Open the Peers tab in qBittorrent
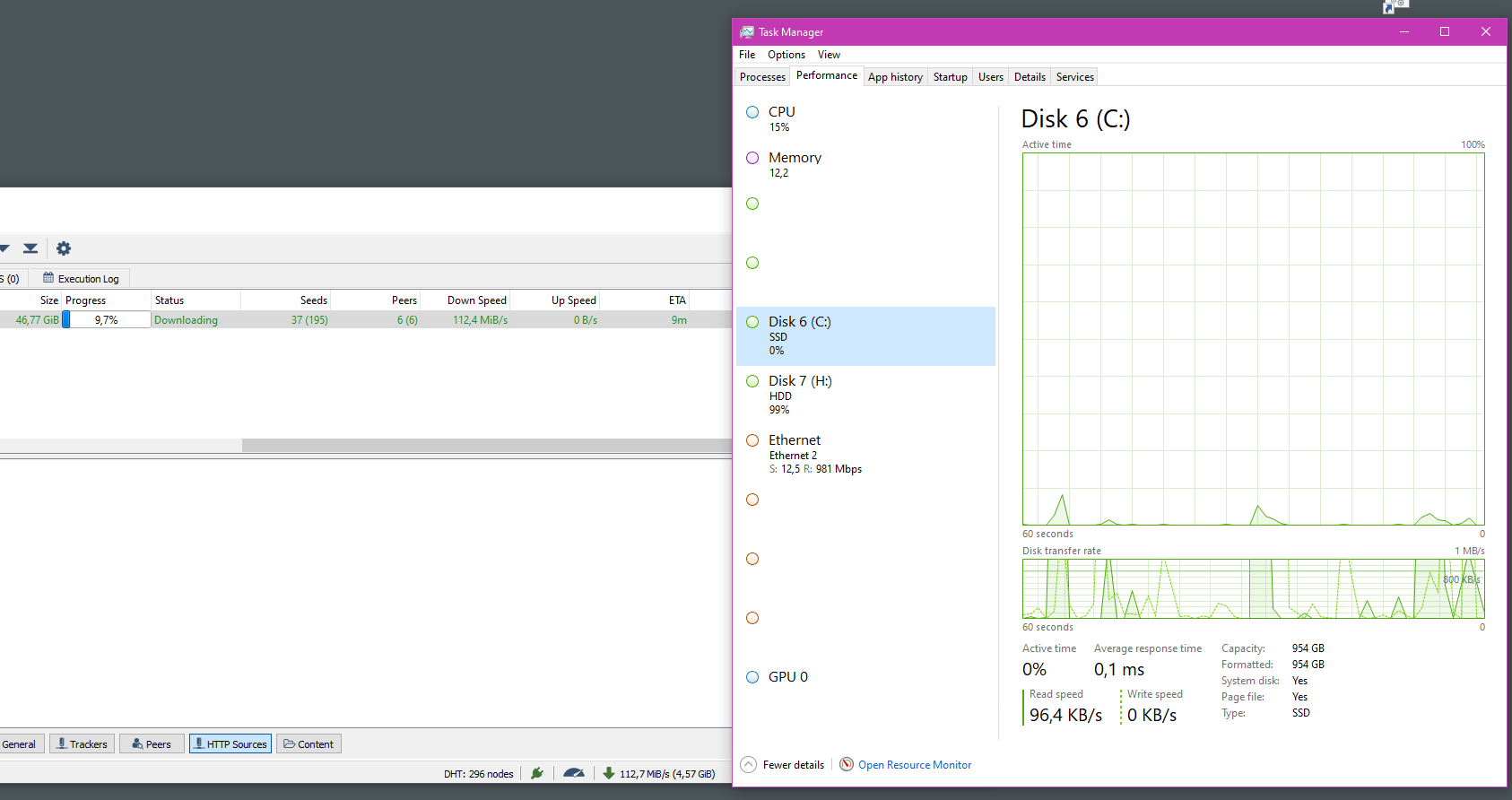This screenshot has height=800, width=1512. 152,743
